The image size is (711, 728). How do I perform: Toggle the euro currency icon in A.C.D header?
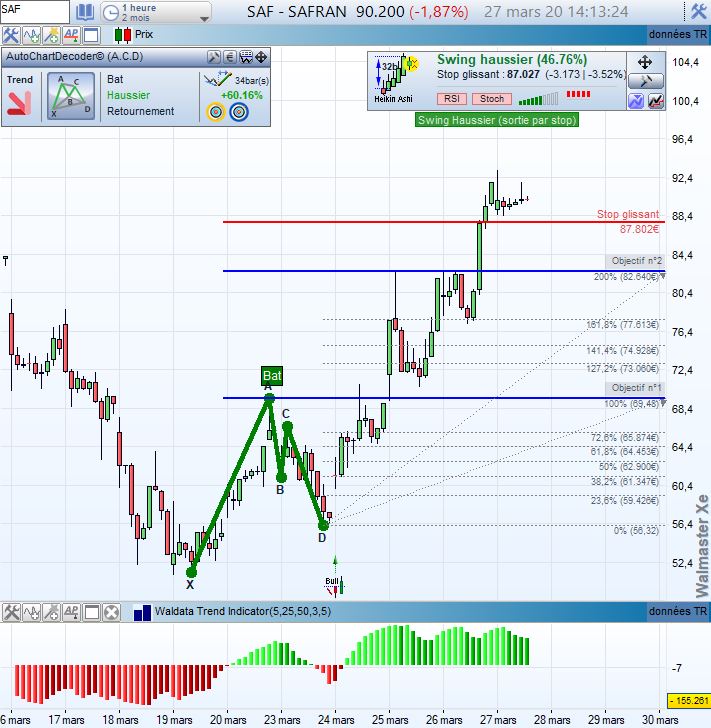point(230,57)
